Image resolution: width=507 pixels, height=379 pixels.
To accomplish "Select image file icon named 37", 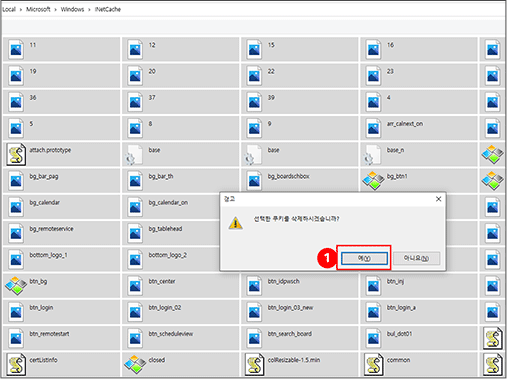I will pyautogui.click(x=135, y=102).
